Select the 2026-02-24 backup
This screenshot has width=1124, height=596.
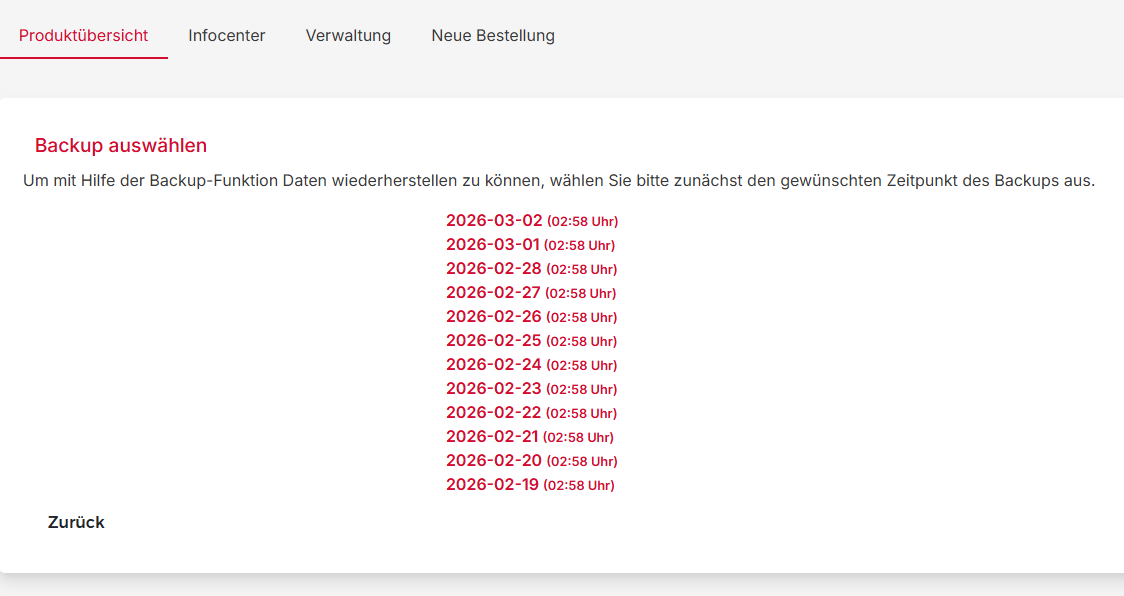(x=494, y=365)
